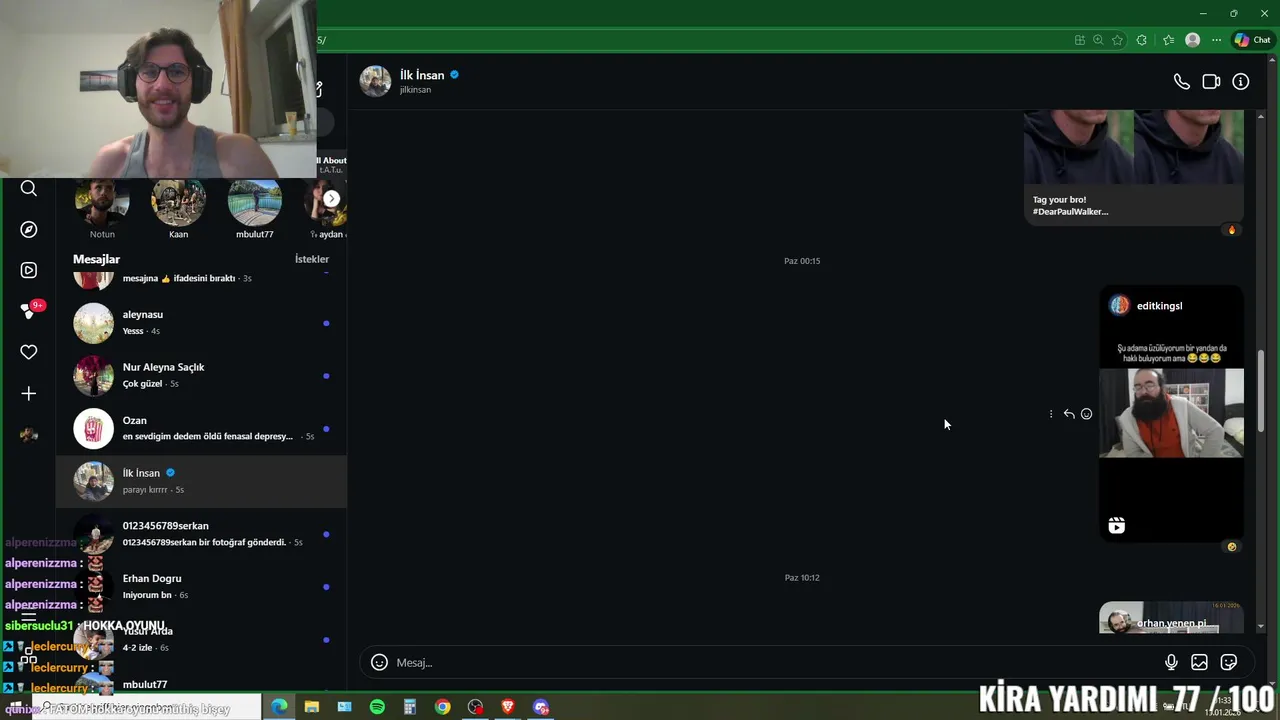Viewport: 1280px width, 720px height.
Task: Add this page to favorites star
Action: click(1117, 40)
